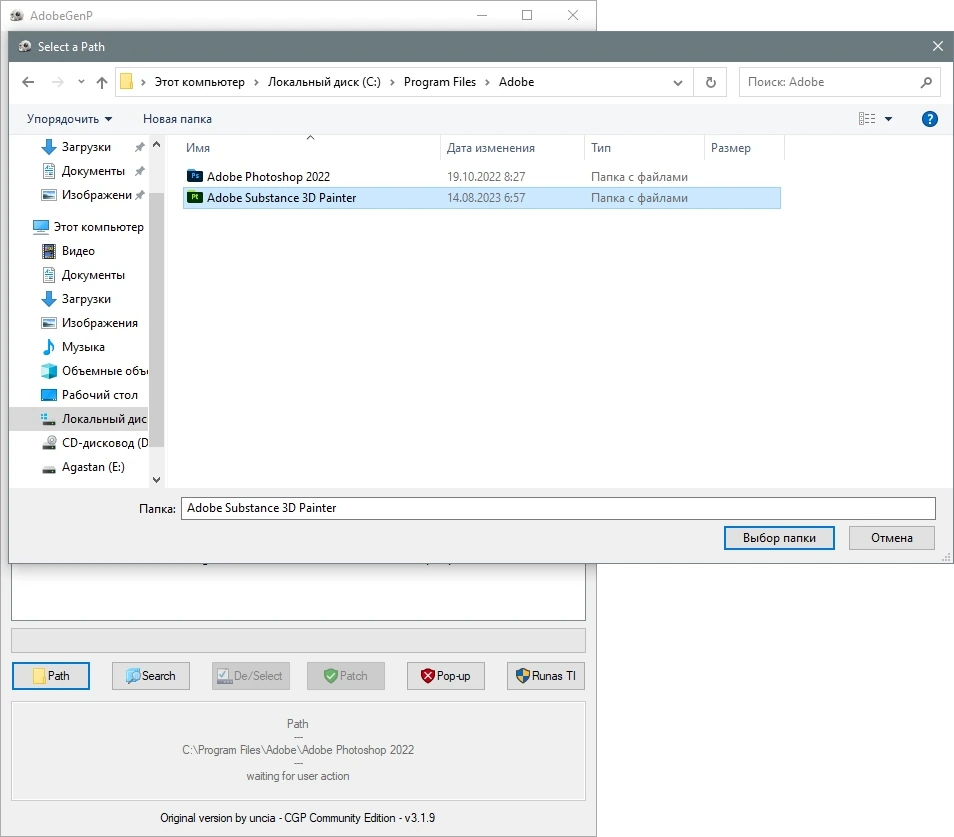Select 'Локальный диск (C:)' breadcrumb
954x837 pixels.
pos(324,82)
